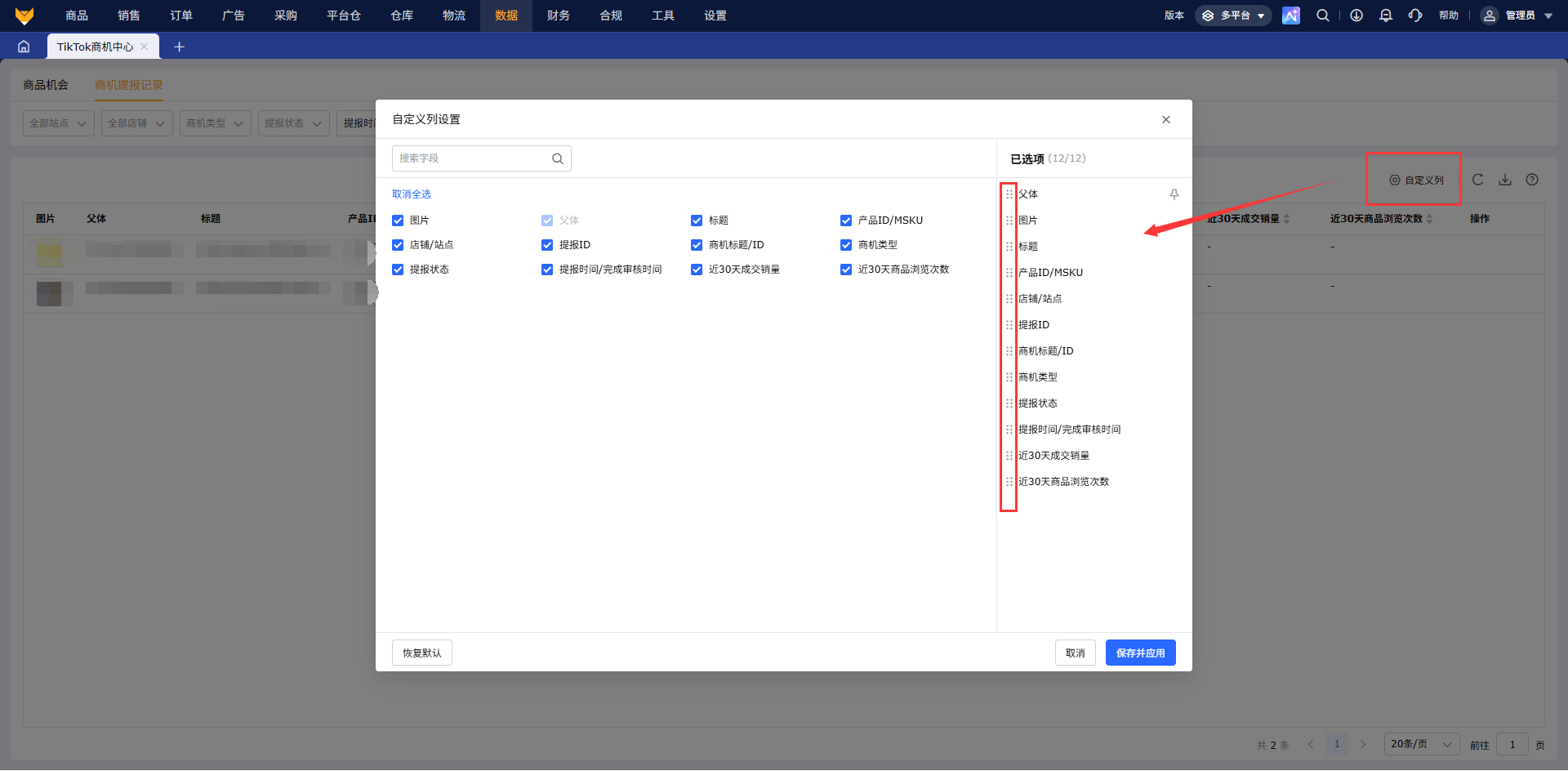Image resolution: width=1568 pixels, height=771 pixels.
Task: Open the download center icon in top bar
Action: pos(1356,16)
